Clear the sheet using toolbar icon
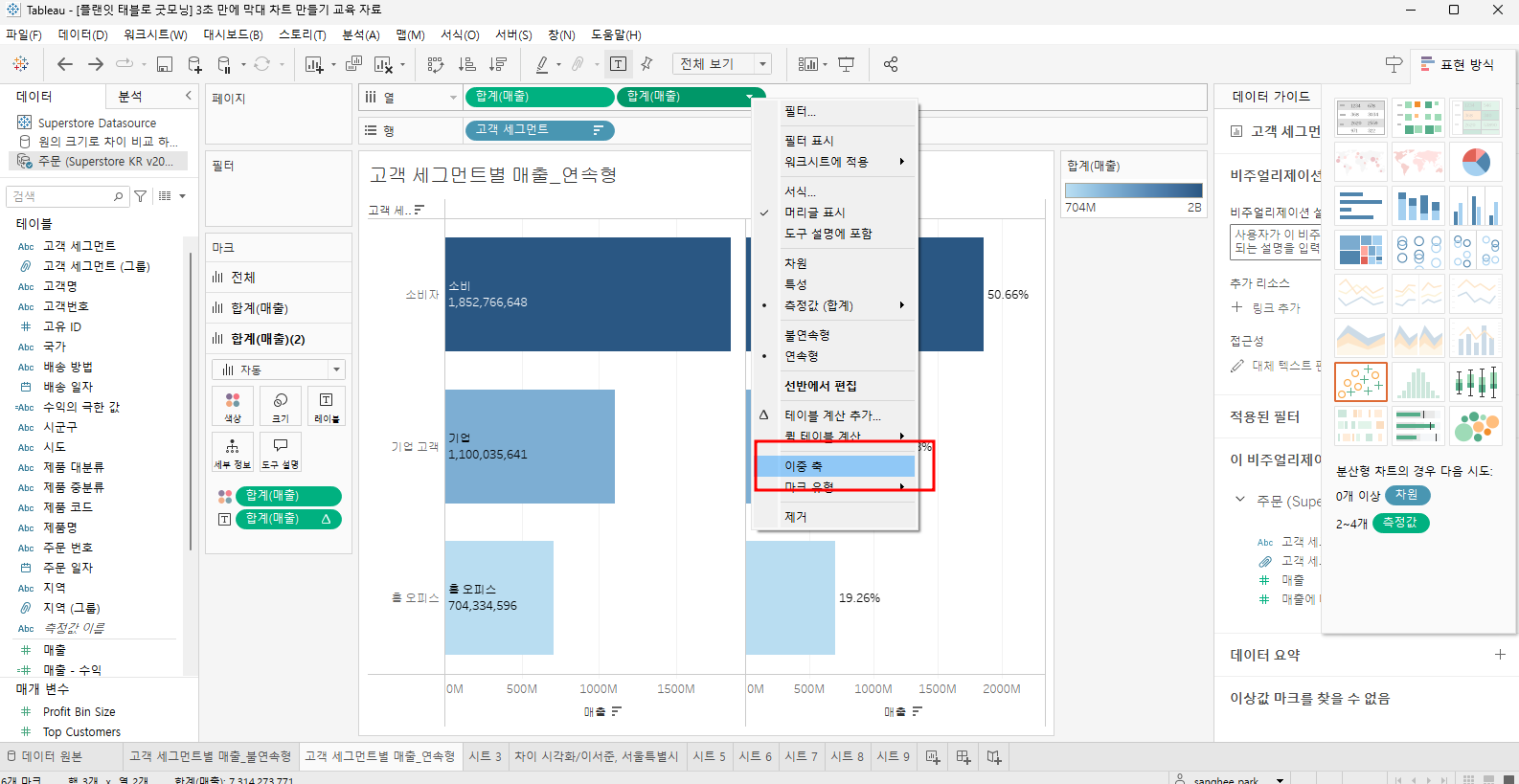The image size is (1519, 784). [x=383, y=64]
